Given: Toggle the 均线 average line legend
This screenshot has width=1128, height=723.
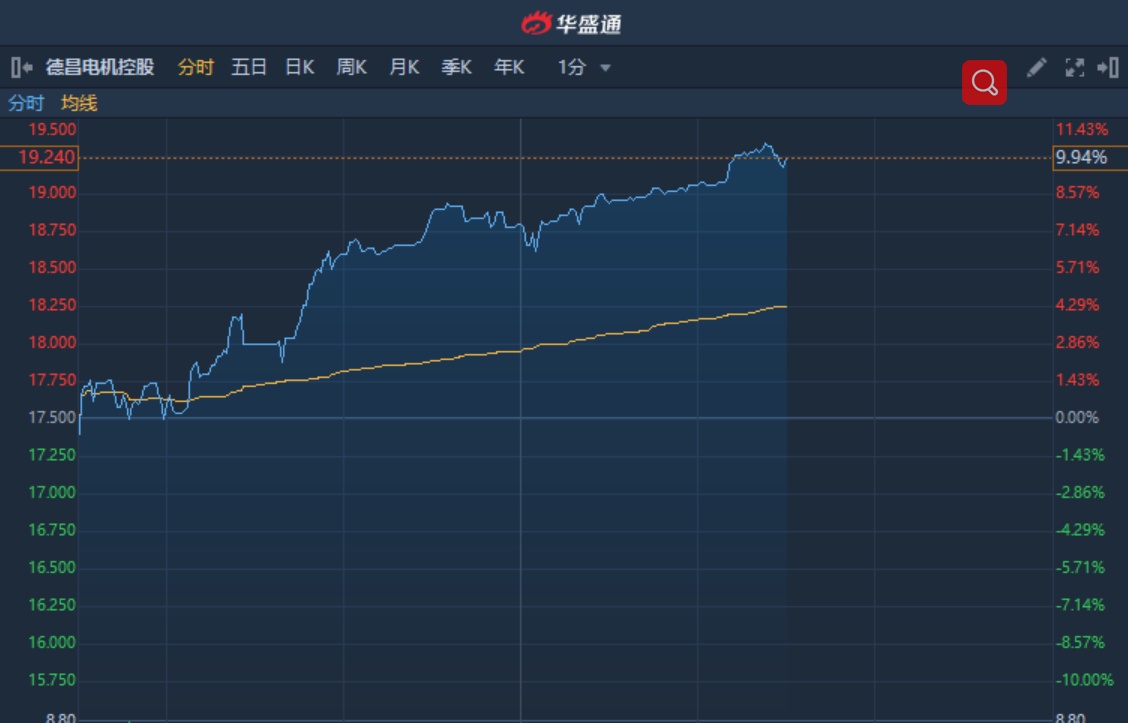Looking at the screenshot, I should pyautogui.click(x=79, y=103).
